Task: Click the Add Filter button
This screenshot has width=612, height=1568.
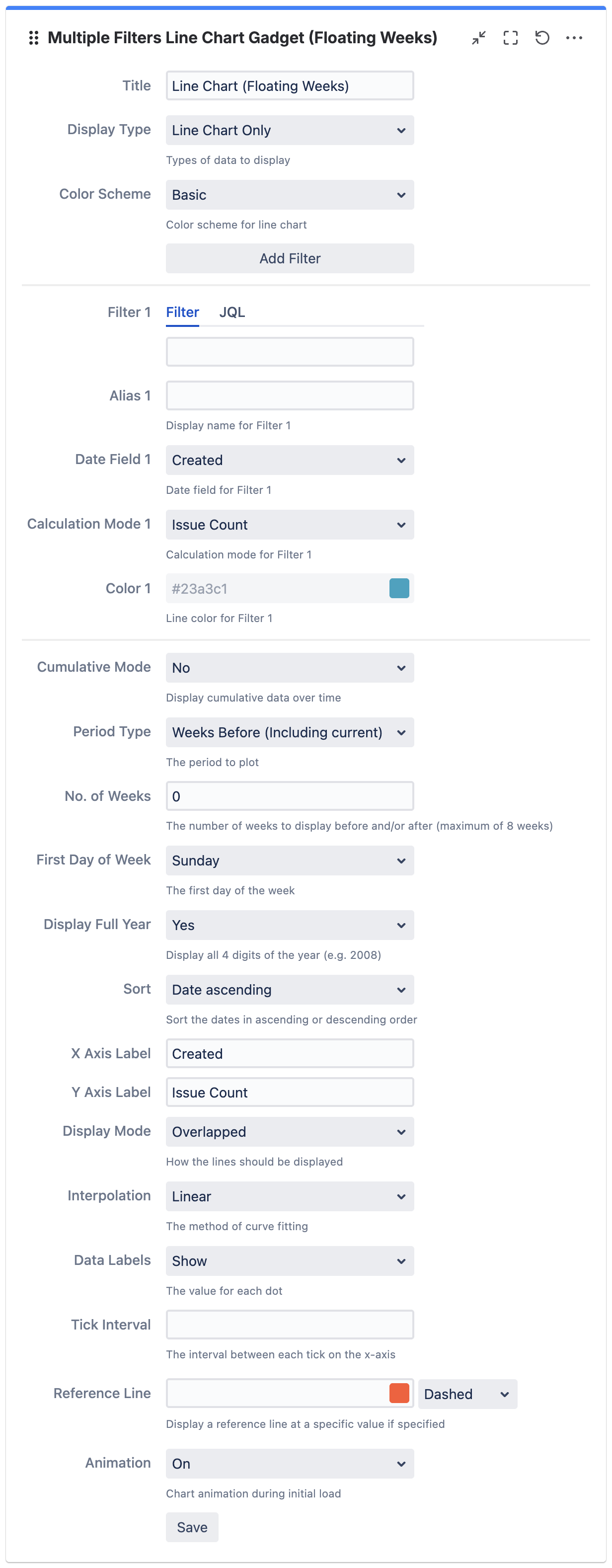Action: point(290,259)
